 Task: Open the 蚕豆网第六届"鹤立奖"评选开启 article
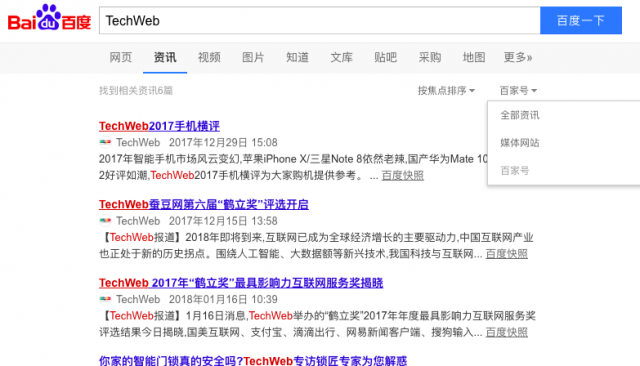pyautogui.click(x=204, y=204)
